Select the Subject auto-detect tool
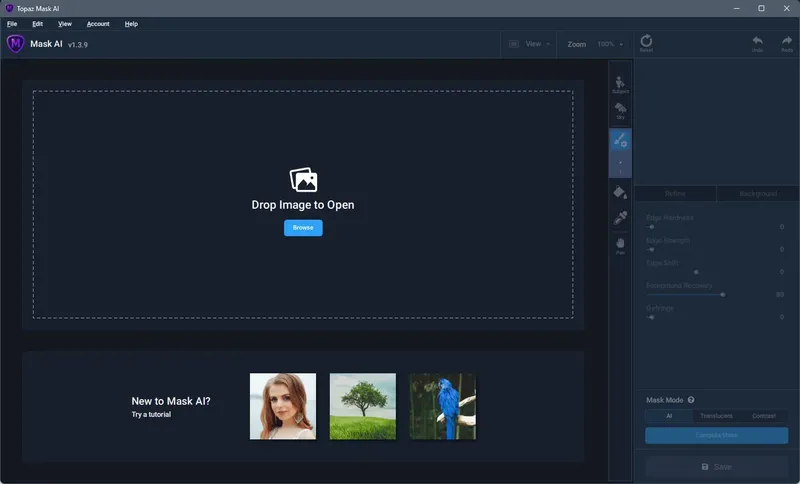This screenshot has width=800, height=484. [620, 85]
